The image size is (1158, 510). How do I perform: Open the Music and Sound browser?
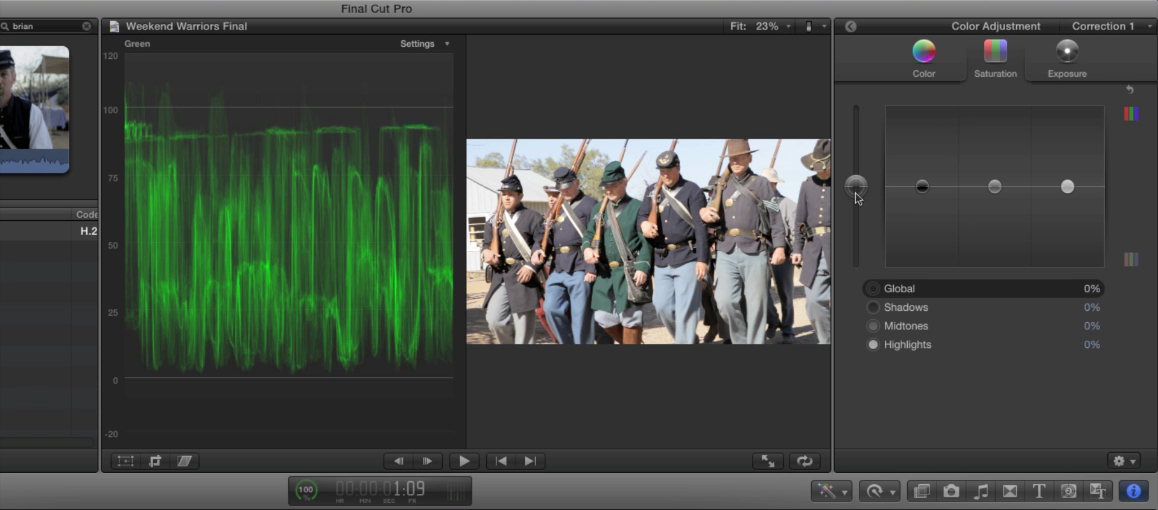[x=981, y=491]
